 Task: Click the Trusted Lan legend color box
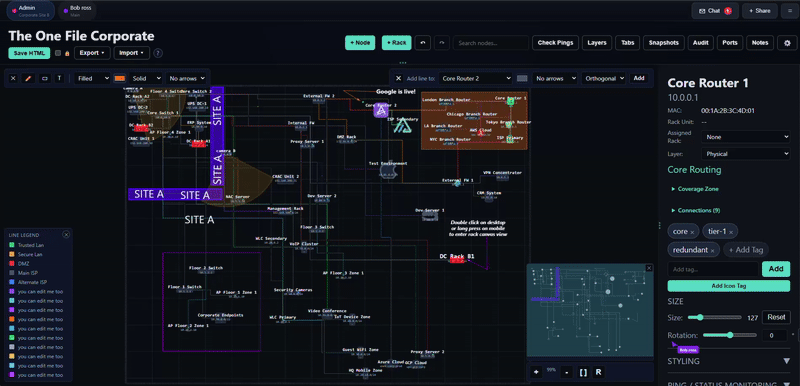[x=11, y=245]
